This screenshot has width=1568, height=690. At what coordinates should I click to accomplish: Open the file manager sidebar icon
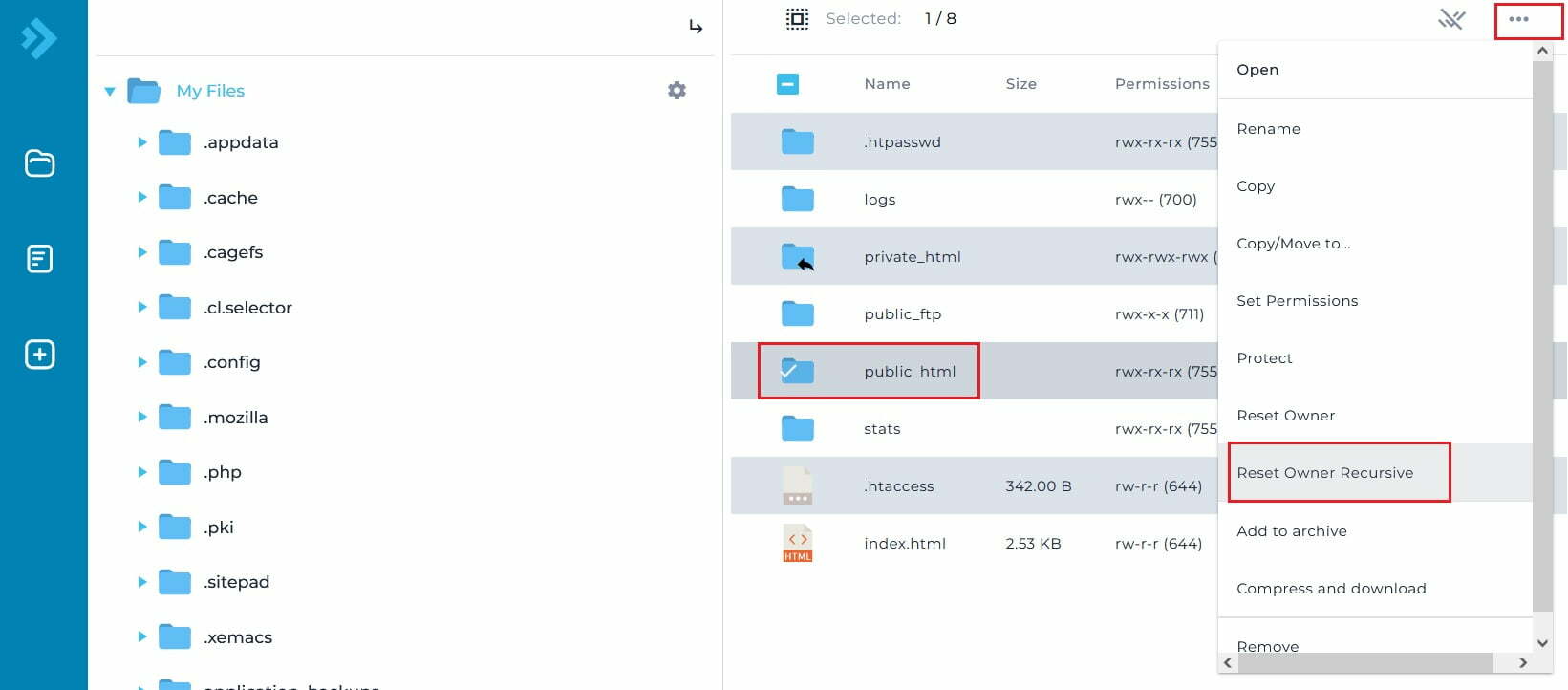click(x=39, y=163)
